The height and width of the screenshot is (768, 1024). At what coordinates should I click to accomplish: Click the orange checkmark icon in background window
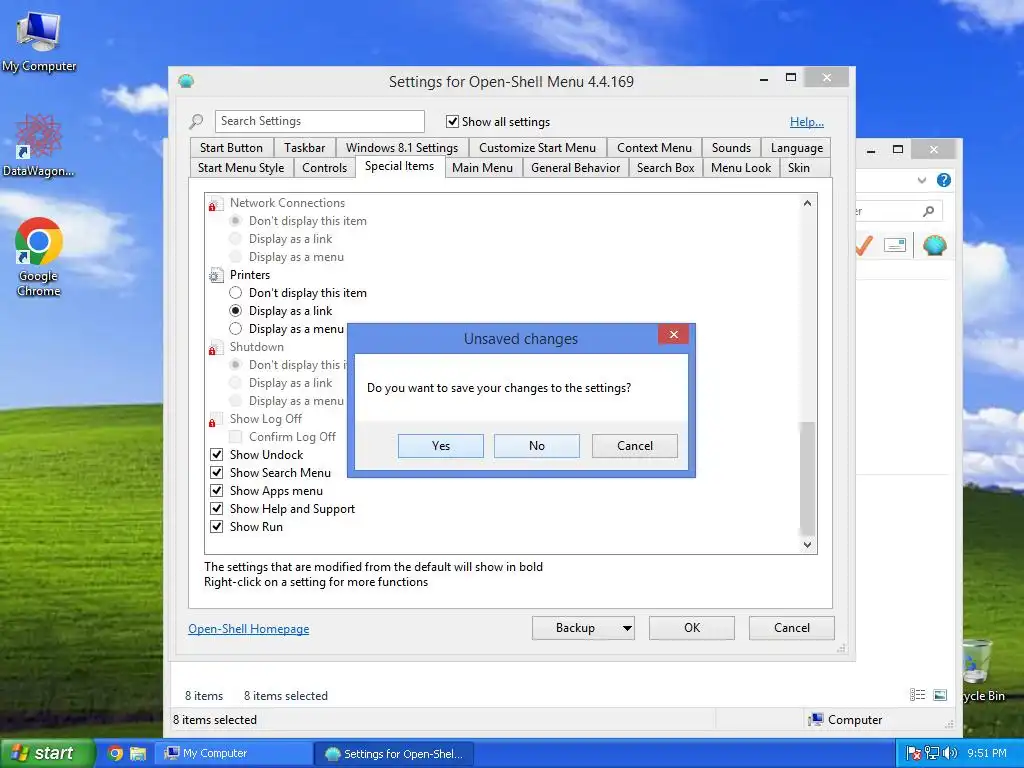864,246
